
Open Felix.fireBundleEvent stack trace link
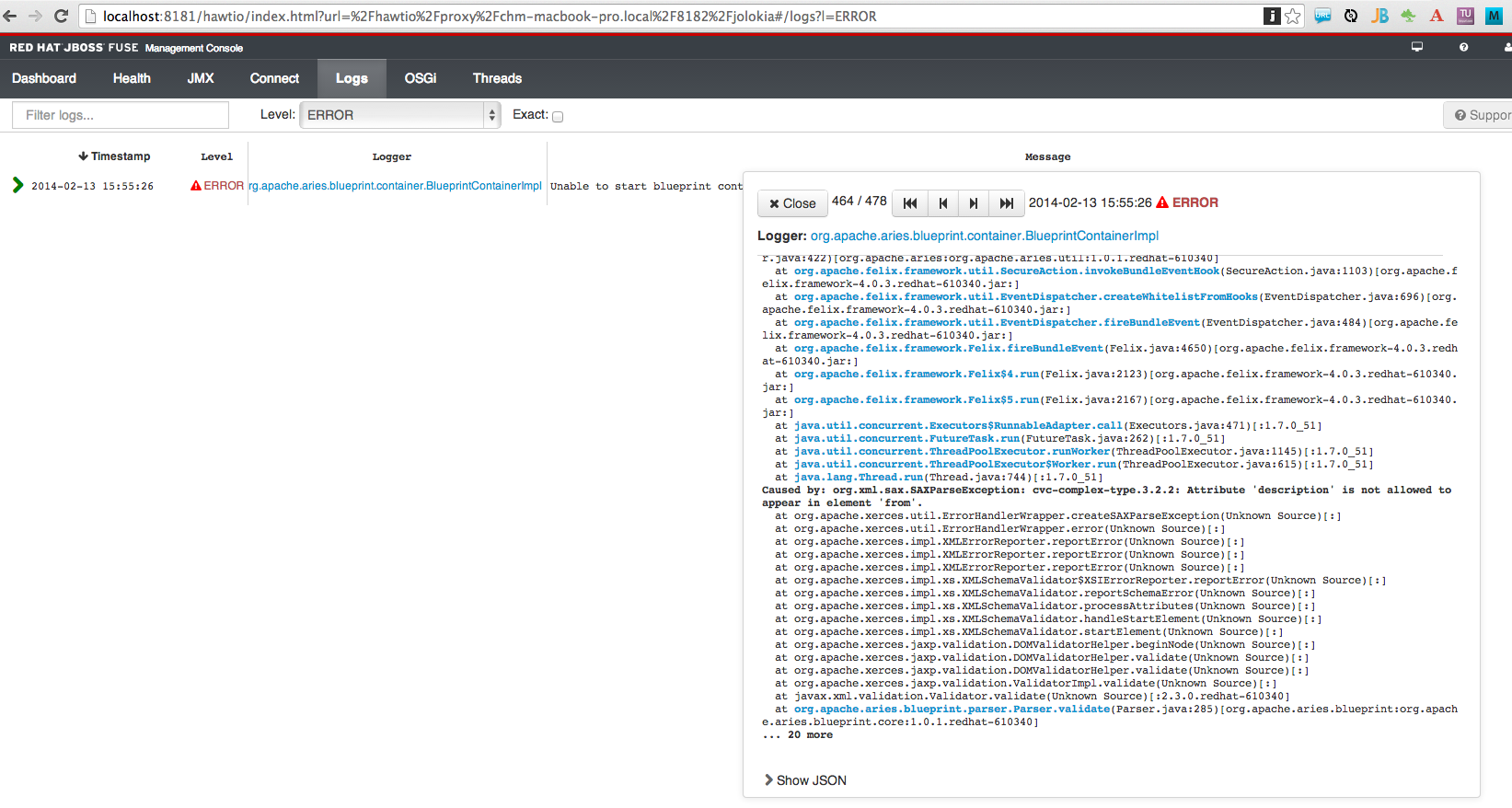pyautogui.click(x=948, y=349)
